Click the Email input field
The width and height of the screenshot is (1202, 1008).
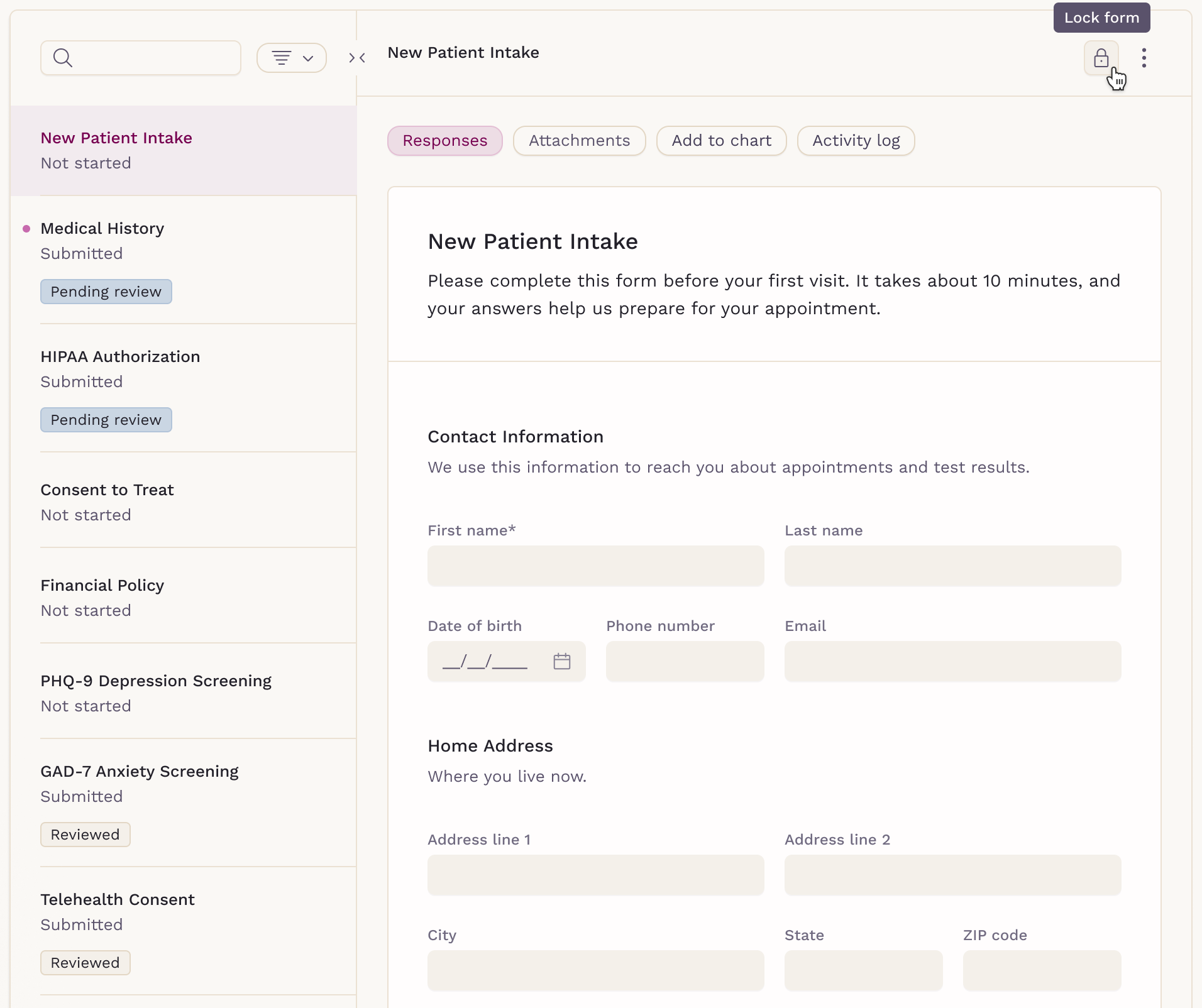click(x=952, y=661)
